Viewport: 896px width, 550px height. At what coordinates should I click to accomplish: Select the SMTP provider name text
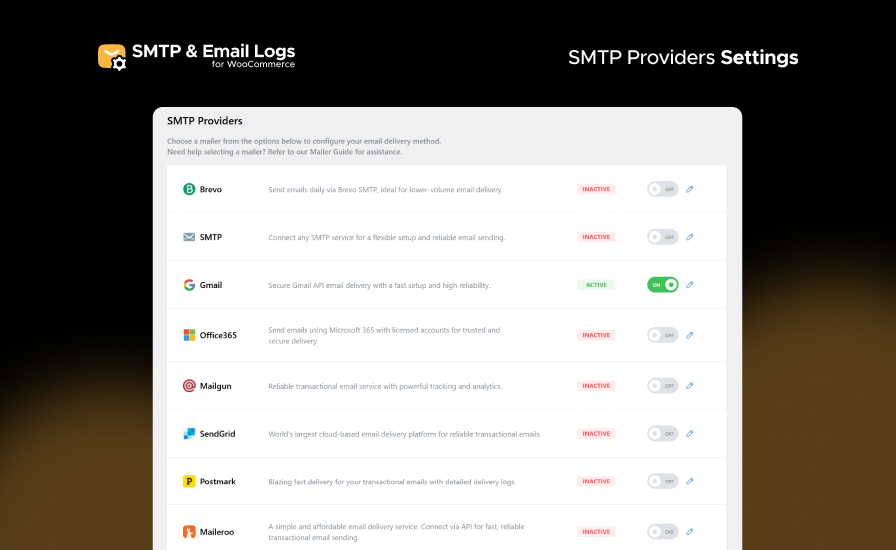tap(211, 237)
